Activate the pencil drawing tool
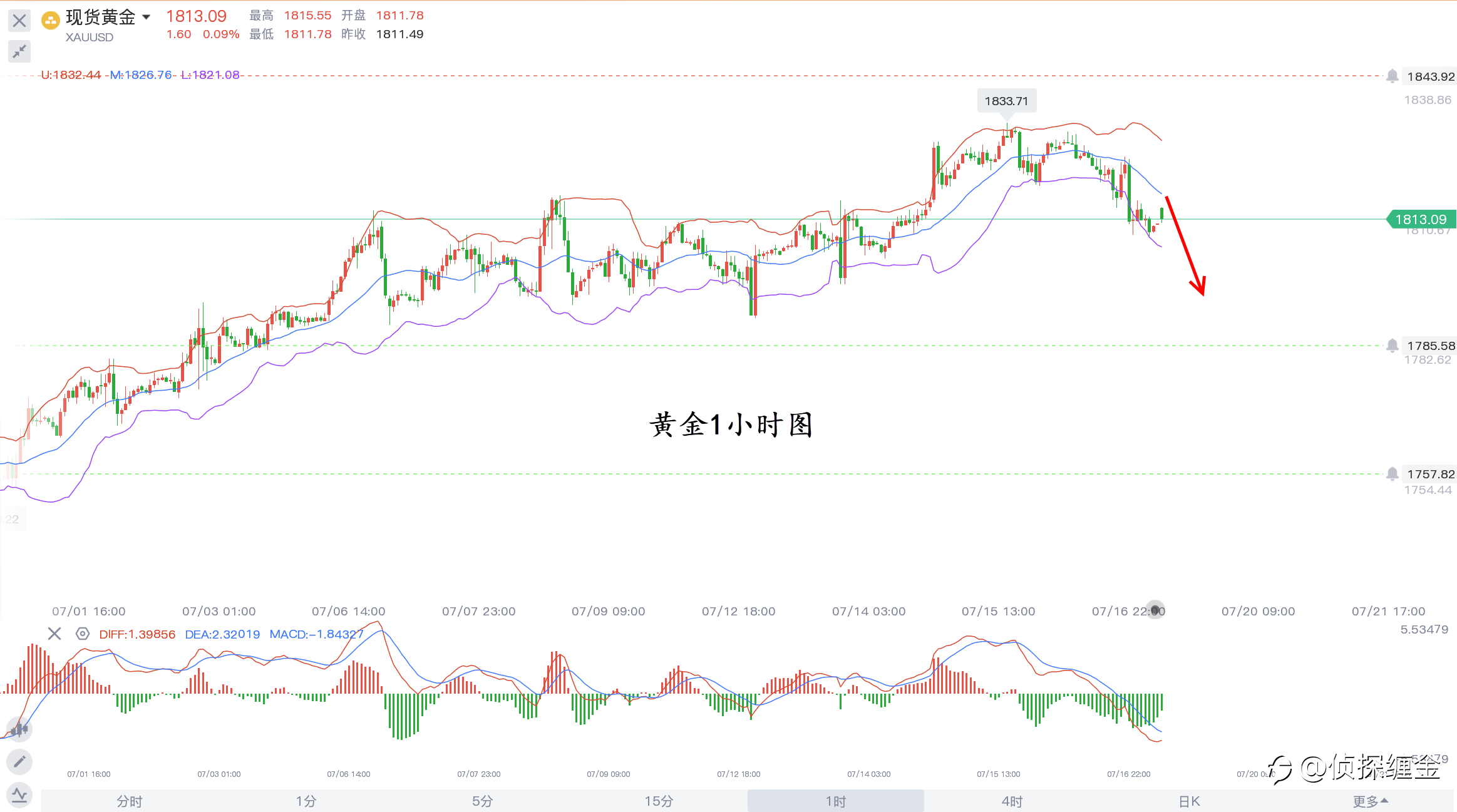The image size is (1457, 812). coord(19,761)
